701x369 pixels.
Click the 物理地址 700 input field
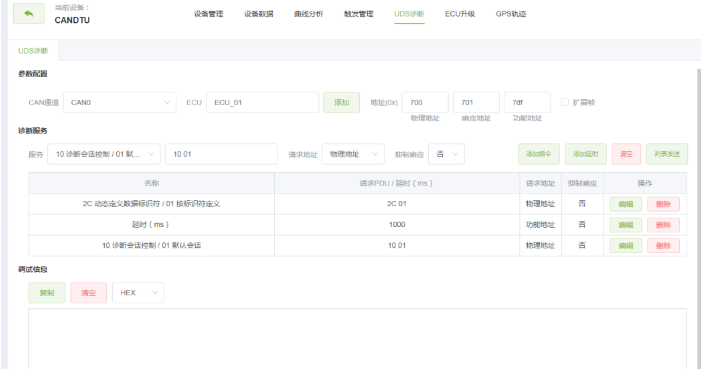[425, 102]
